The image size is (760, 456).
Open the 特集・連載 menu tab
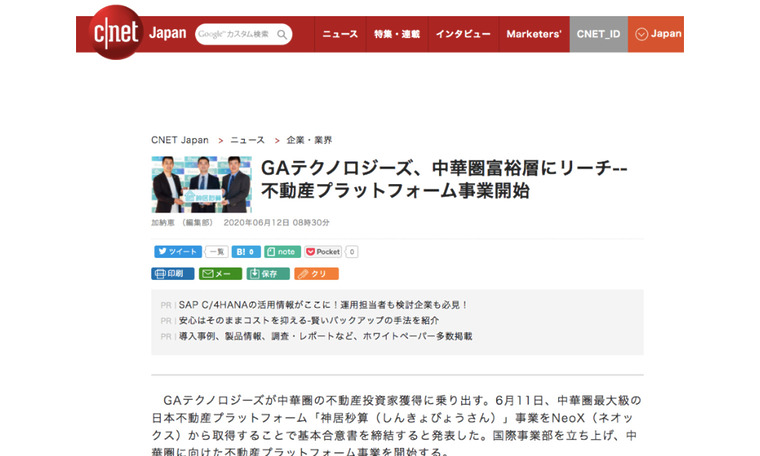coord(396,34)
